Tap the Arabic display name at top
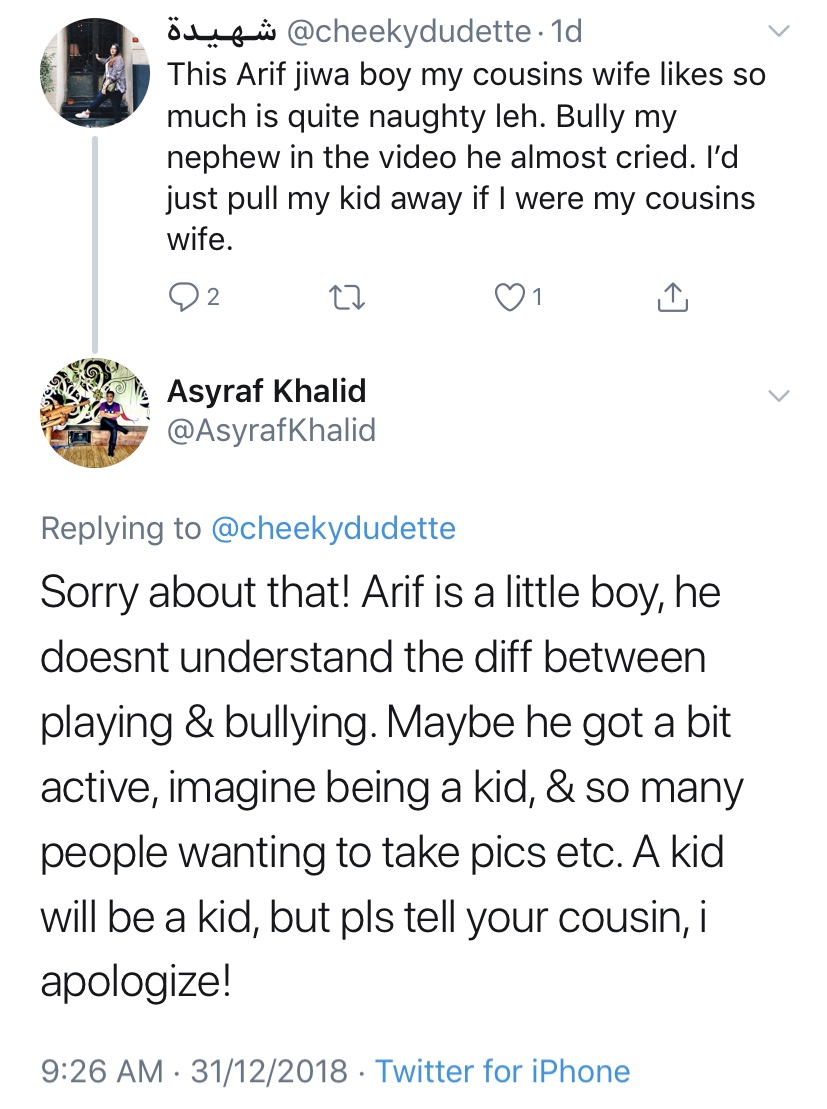 [222, 33]
